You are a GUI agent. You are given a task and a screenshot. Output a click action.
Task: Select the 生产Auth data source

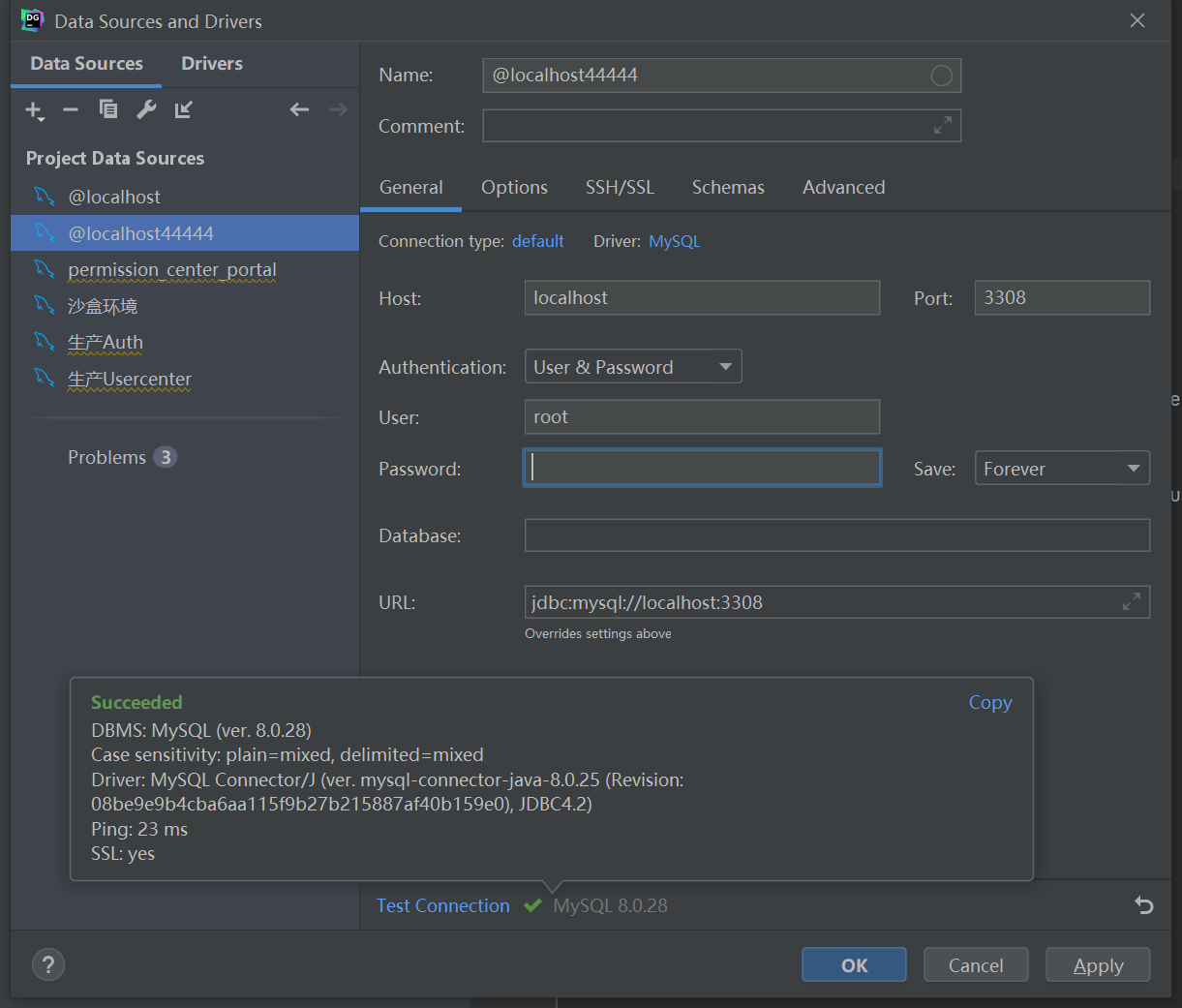(185, 342)
